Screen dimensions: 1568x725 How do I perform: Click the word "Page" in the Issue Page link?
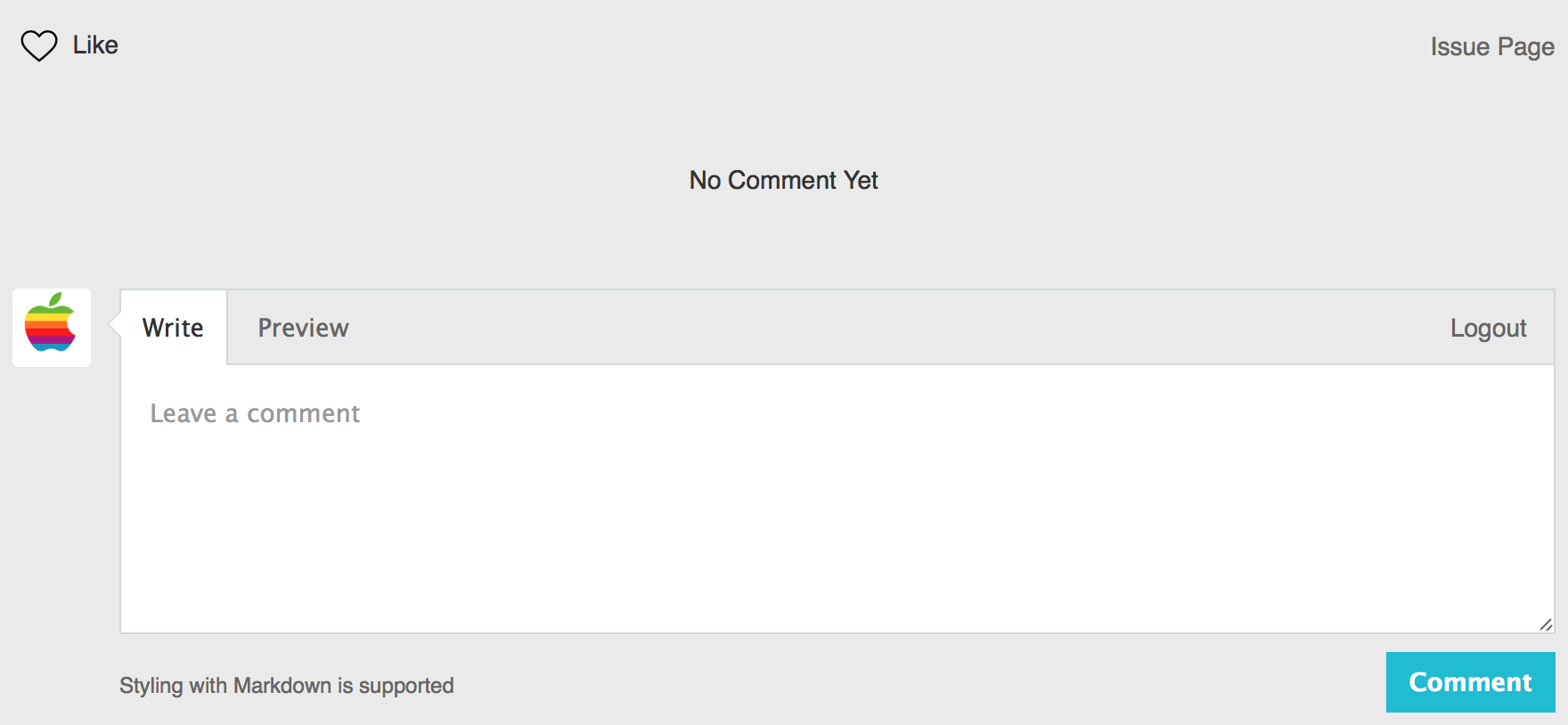coord(1525,46)
